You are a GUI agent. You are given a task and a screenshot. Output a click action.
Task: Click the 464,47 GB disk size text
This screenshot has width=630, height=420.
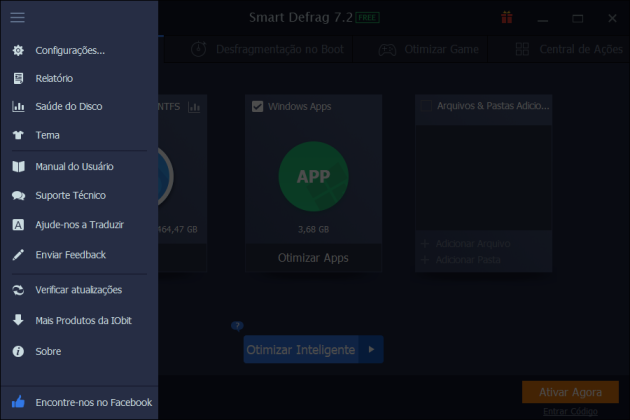pos(178,229)
